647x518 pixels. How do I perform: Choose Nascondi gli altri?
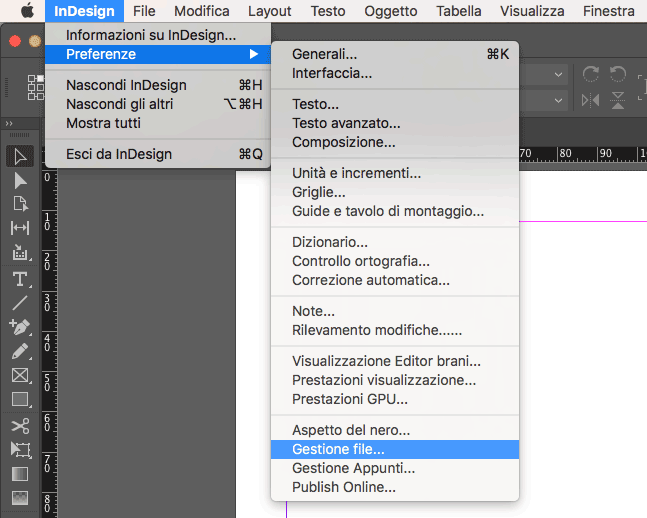coord(158,104)
